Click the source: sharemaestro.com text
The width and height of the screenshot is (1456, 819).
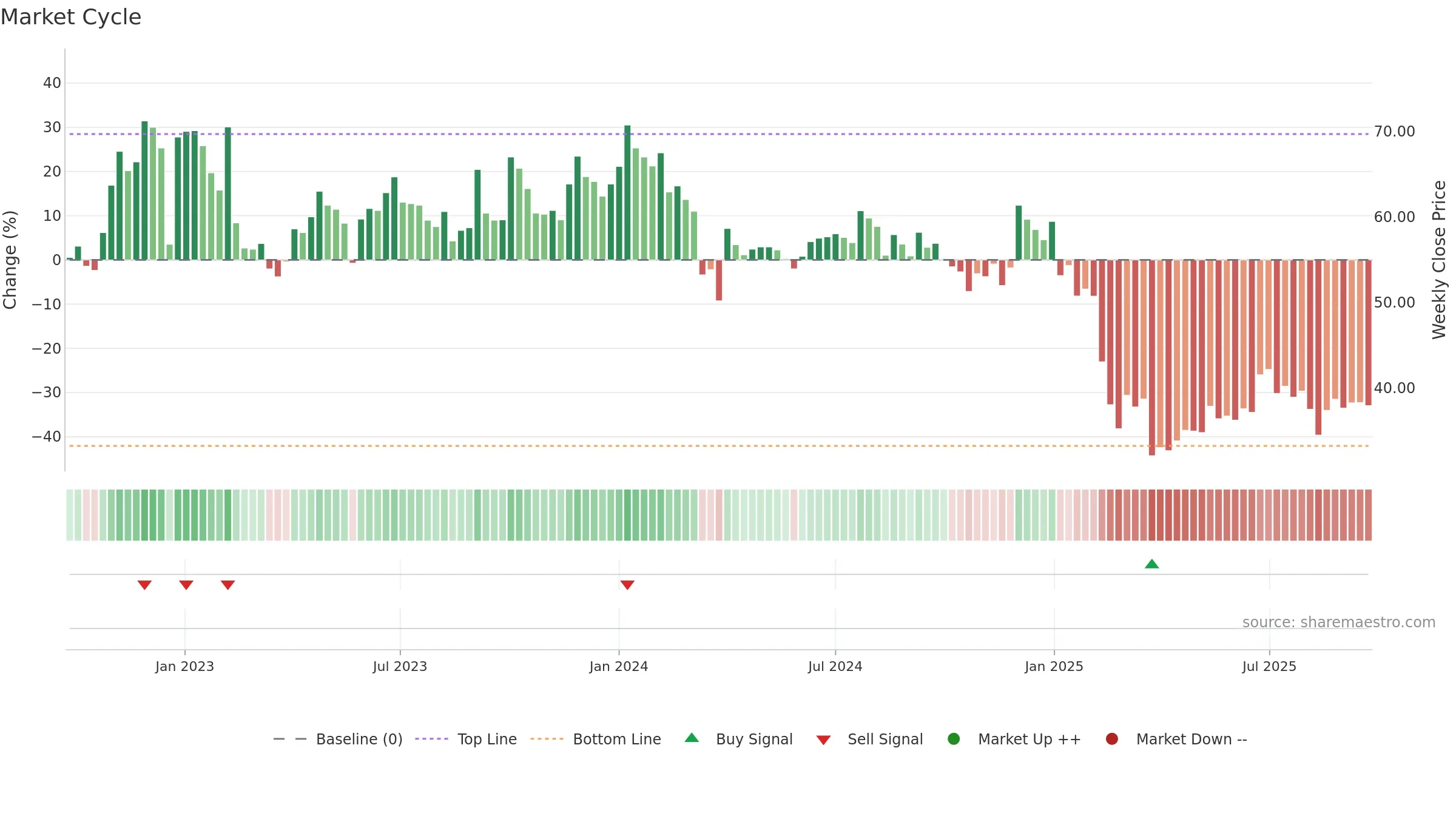[x=1339, y=622]
